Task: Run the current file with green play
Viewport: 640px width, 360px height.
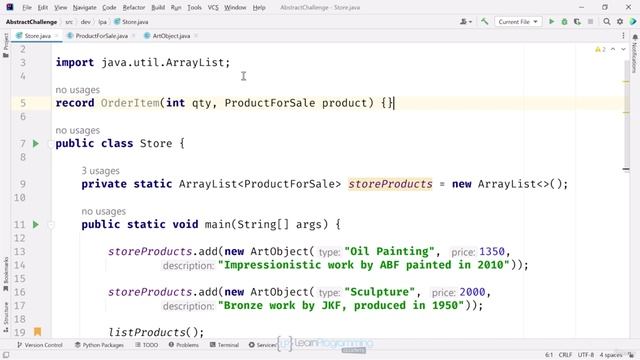Action: [551, 22]
